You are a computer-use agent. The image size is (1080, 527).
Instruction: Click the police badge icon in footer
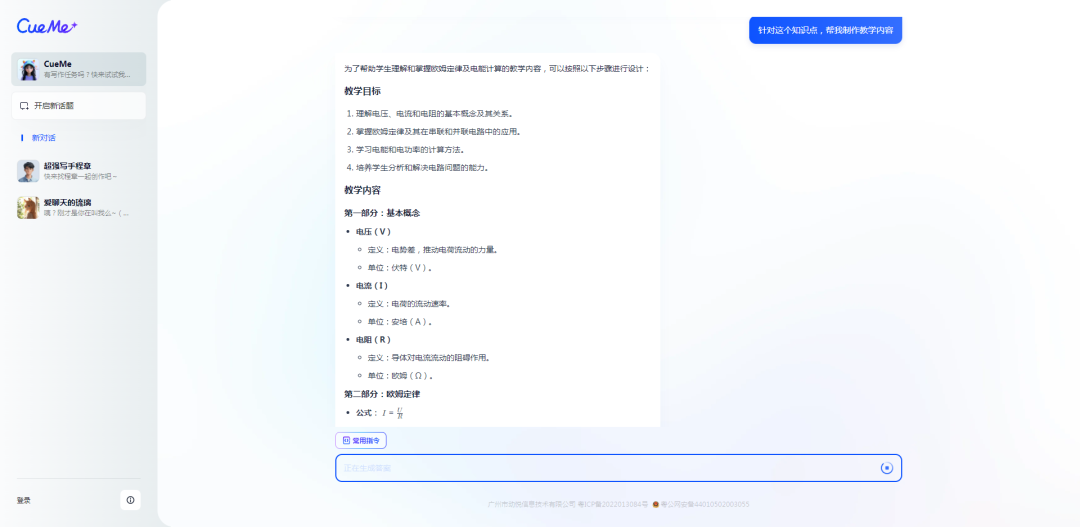pos(655,504)
